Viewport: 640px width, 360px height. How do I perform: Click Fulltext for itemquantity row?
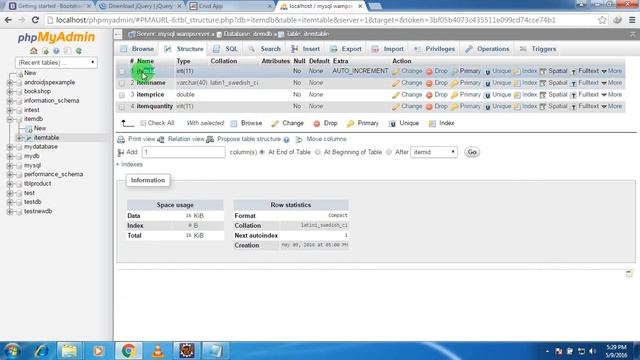pos(584,106)
